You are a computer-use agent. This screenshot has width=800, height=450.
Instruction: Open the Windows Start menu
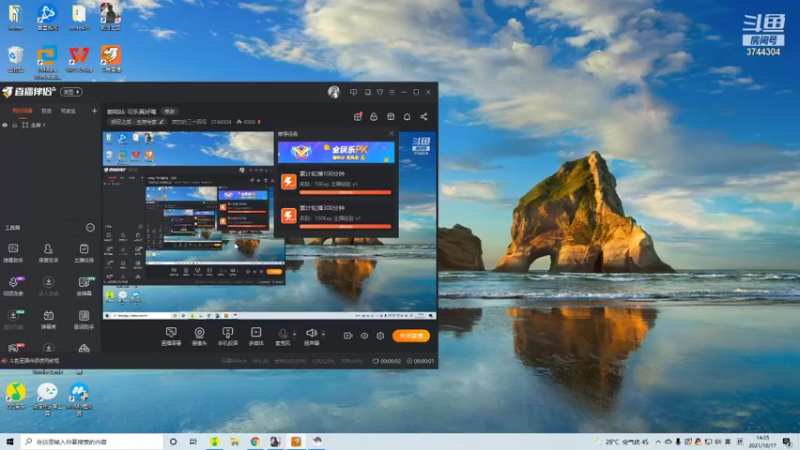tap(10, 441)
